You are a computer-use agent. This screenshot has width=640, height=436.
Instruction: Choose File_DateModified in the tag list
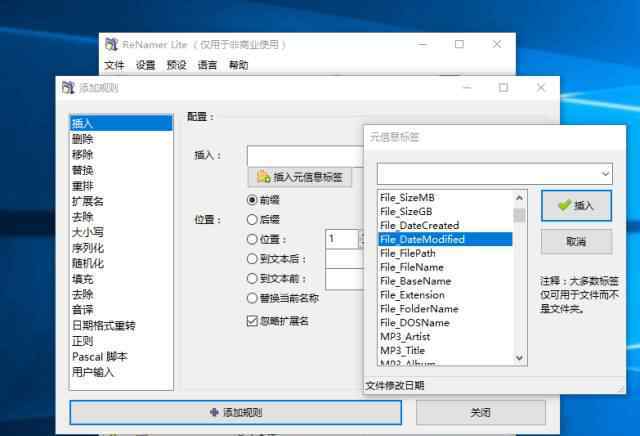coord(445,239)
